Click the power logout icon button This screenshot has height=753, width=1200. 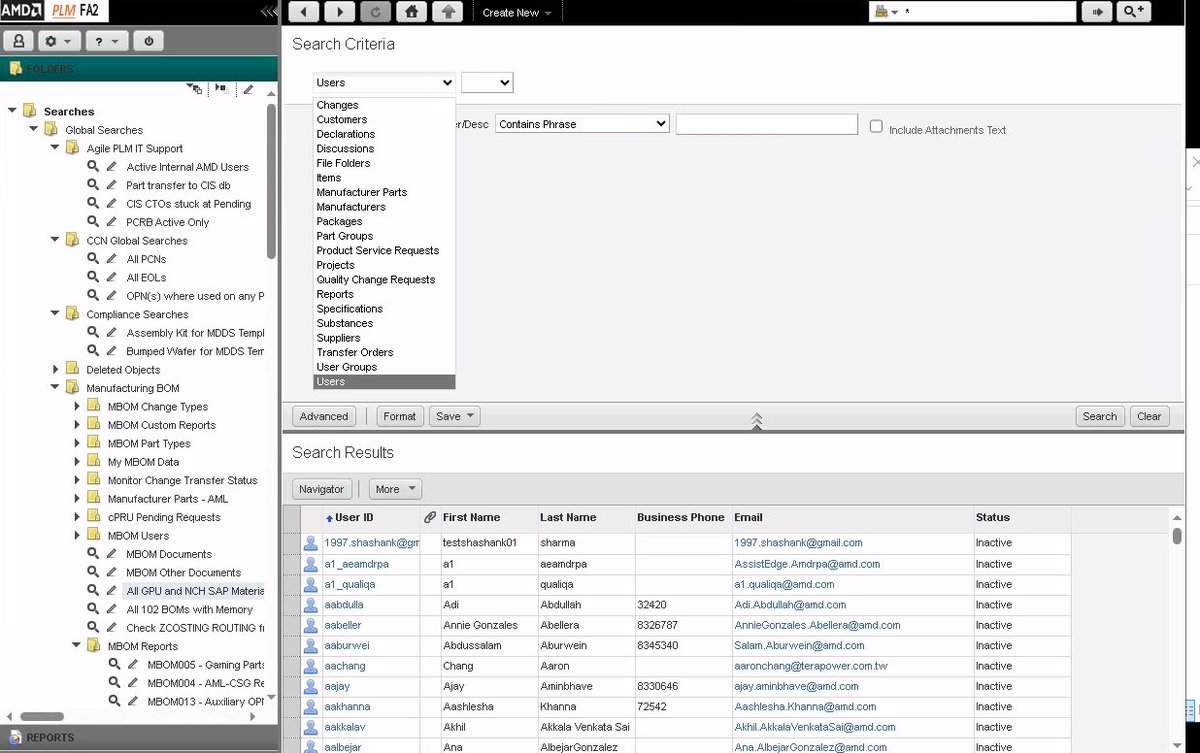pos(149,41)
